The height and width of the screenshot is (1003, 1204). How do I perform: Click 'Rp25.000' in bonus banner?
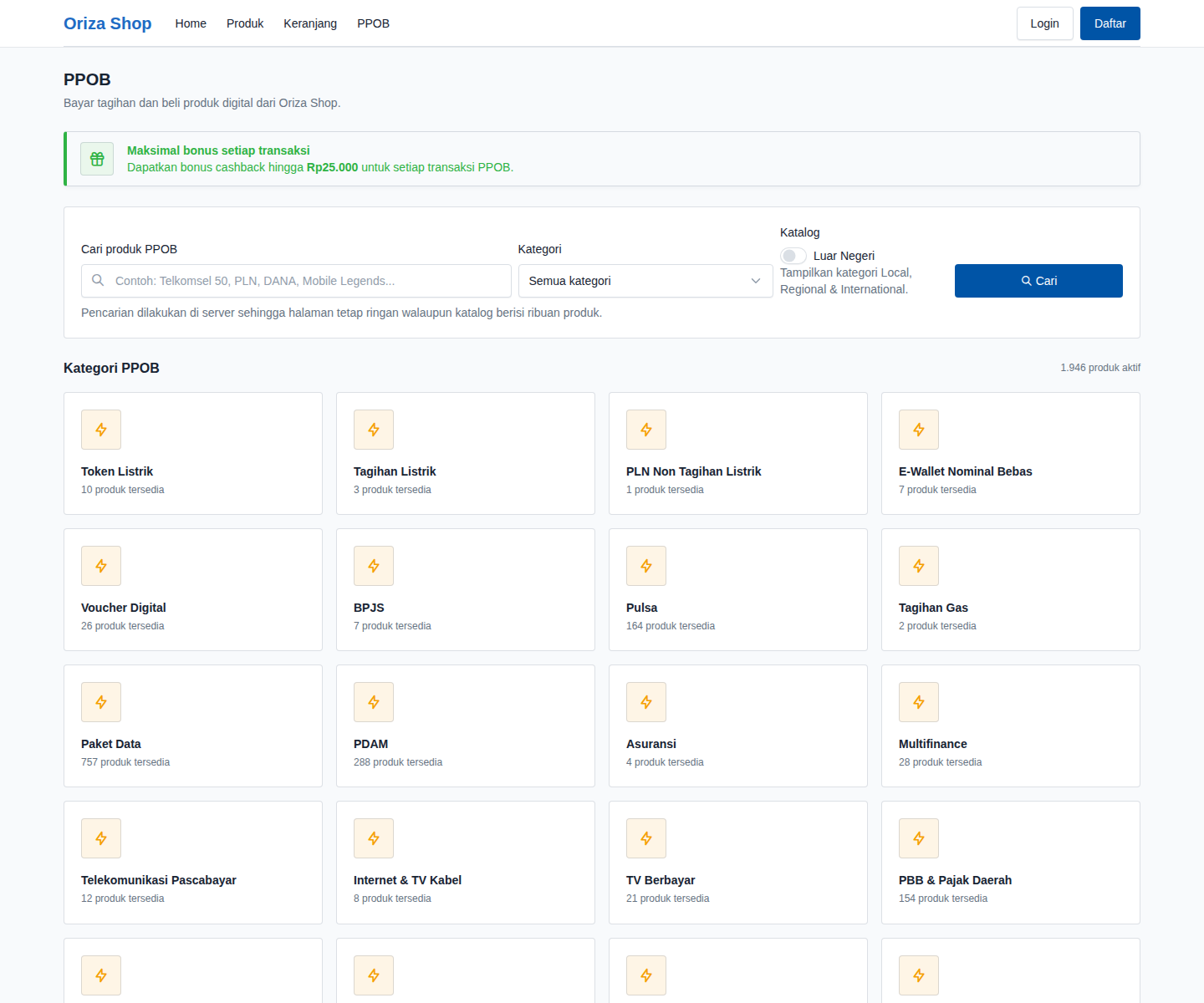[x=332, y=167]
